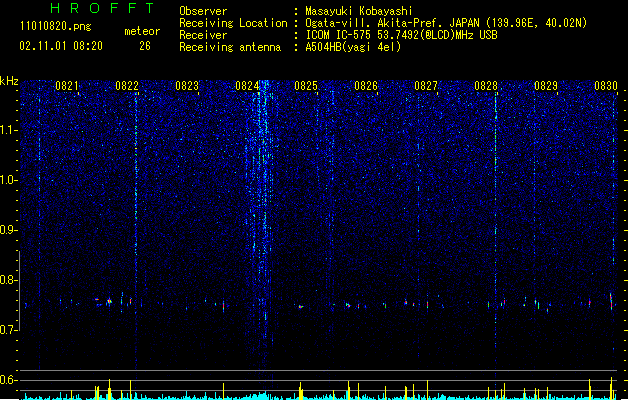
Task: Click the 0.9 kHz axis label
Action: click(9, 230)
